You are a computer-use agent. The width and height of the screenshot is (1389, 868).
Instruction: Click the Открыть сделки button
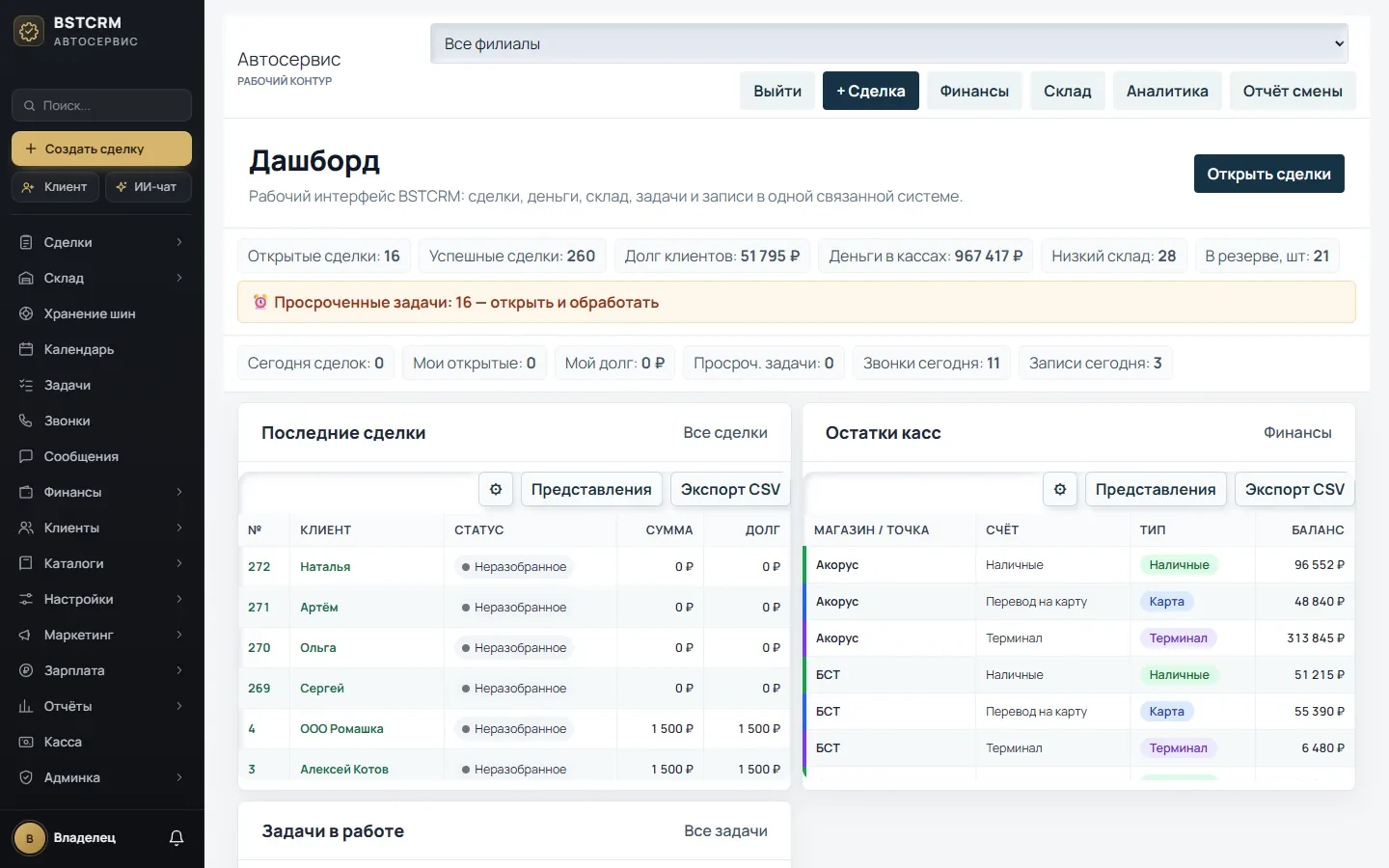point(1269,174)
